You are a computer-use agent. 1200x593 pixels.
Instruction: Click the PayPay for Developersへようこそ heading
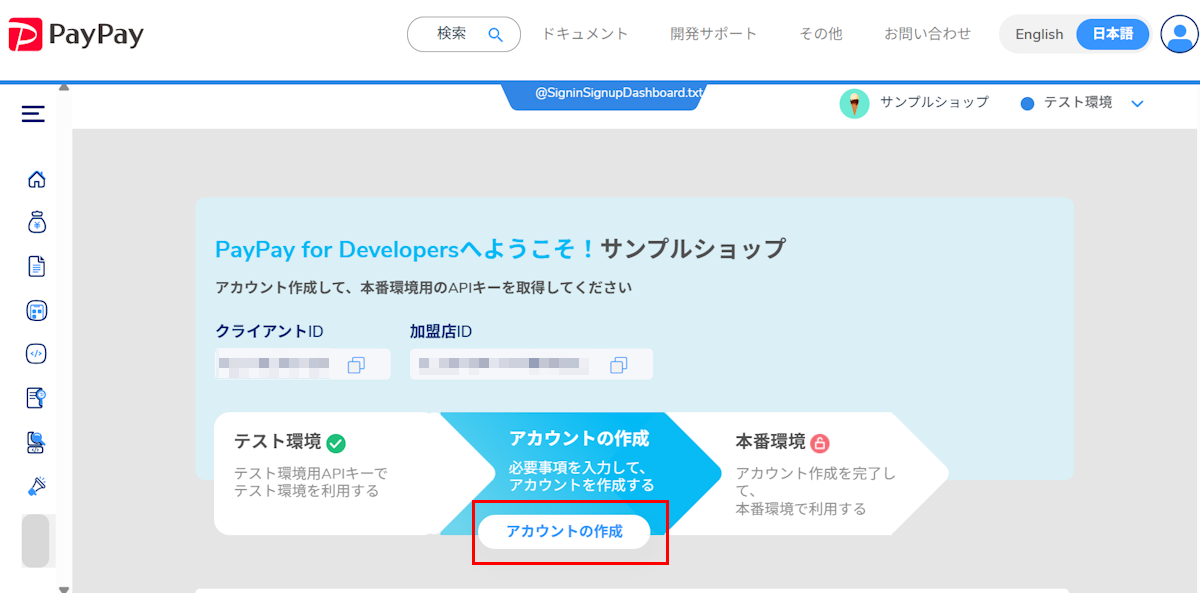point(406,249)
